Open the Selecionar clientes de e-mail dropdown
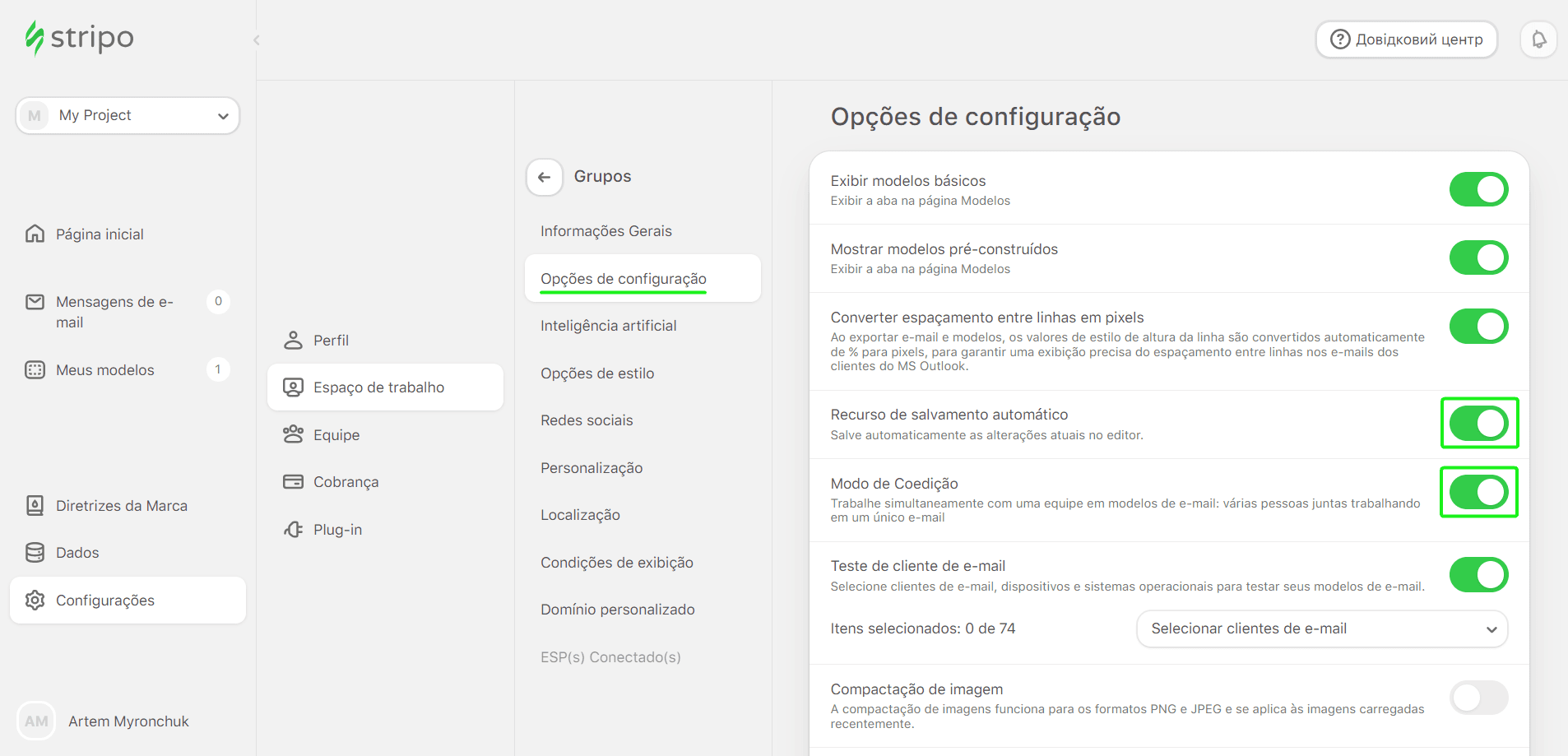This screenshot has width=1568, height=756. point(1321,628)
